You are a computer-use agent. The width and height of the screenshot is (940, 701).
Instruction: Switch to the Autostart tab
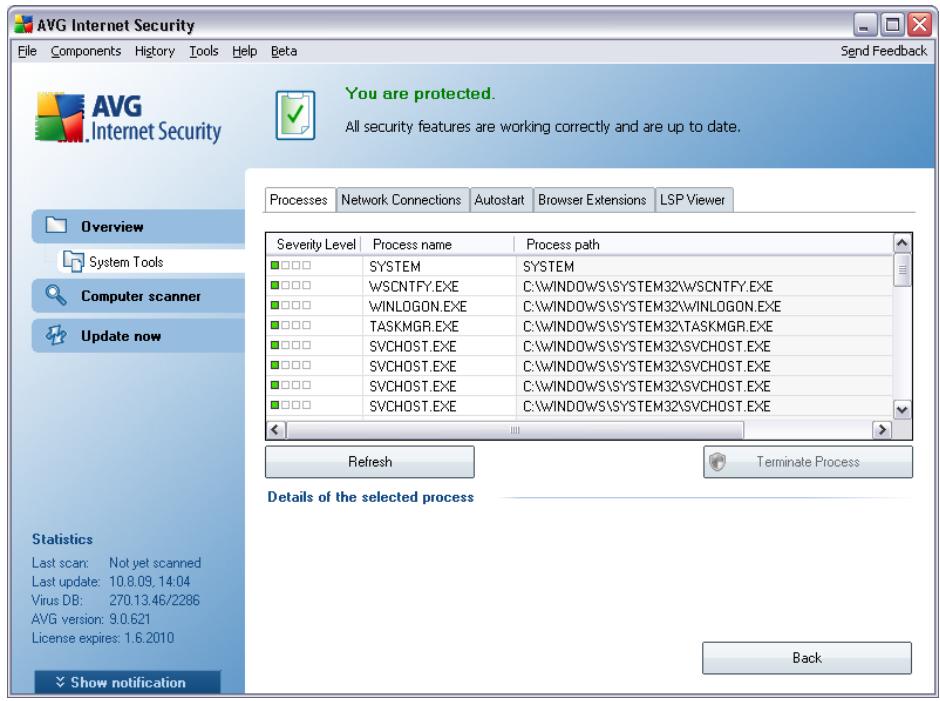pos(499,200)
